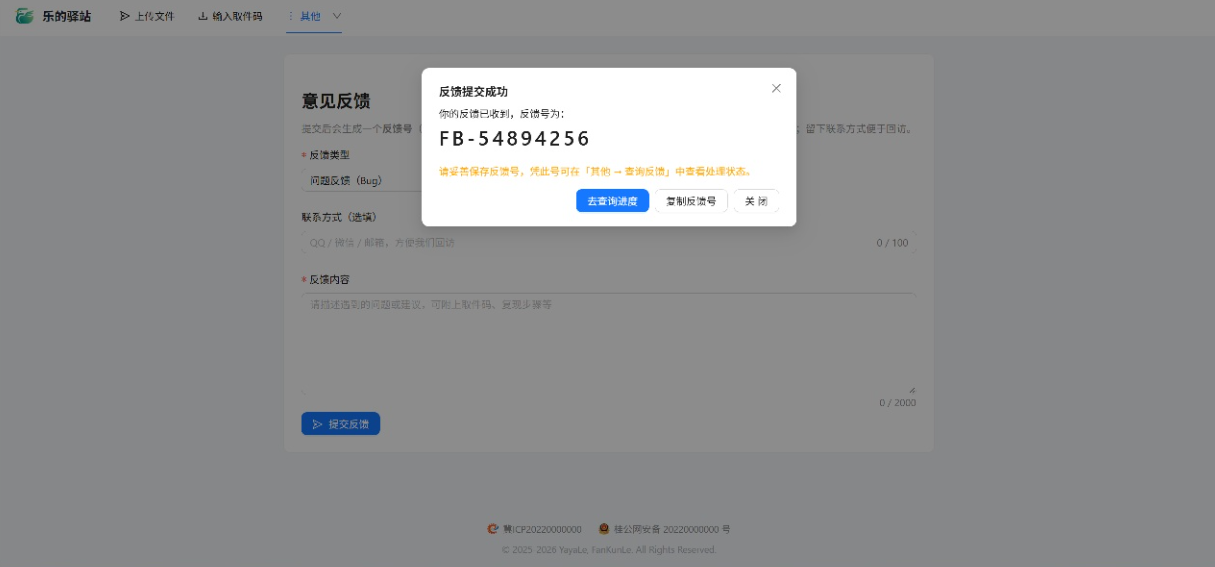The width and height of the screenshot is (1215, 567).
Task: Click the 去查询进度 button
Action: tap(612, 201)
